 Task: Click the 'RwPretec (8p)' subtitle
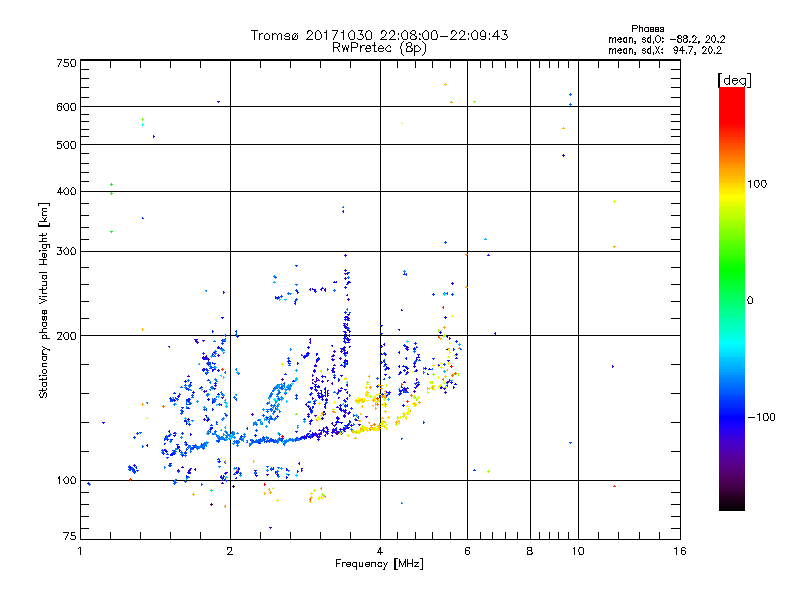tap(379, 48)
